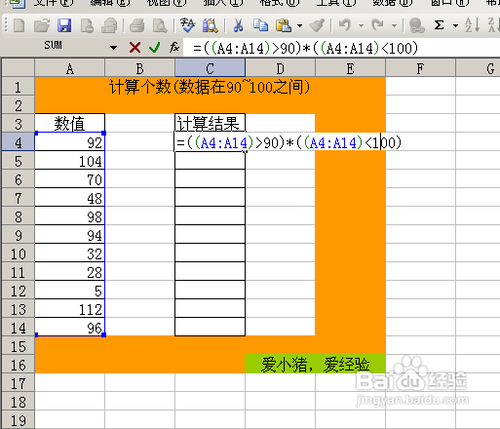Click the 爱小猪，爱经验 green cell
Image resolution: width=500 pixels, height=429 pixels.
pos(315,364)
